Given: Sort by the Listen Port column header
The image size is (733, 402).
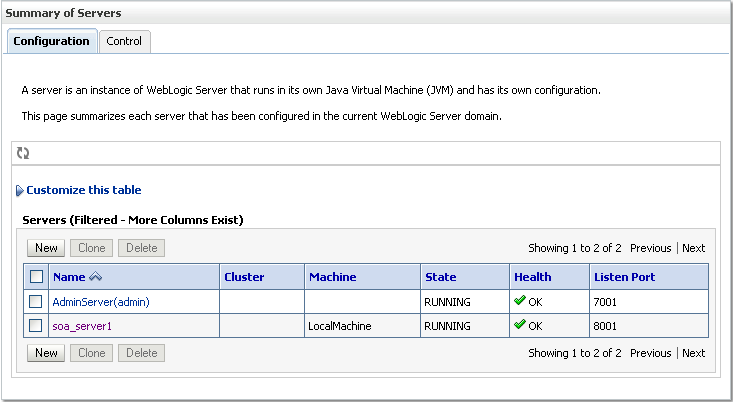Looking at the screenshot, I should tap(625, 277).
